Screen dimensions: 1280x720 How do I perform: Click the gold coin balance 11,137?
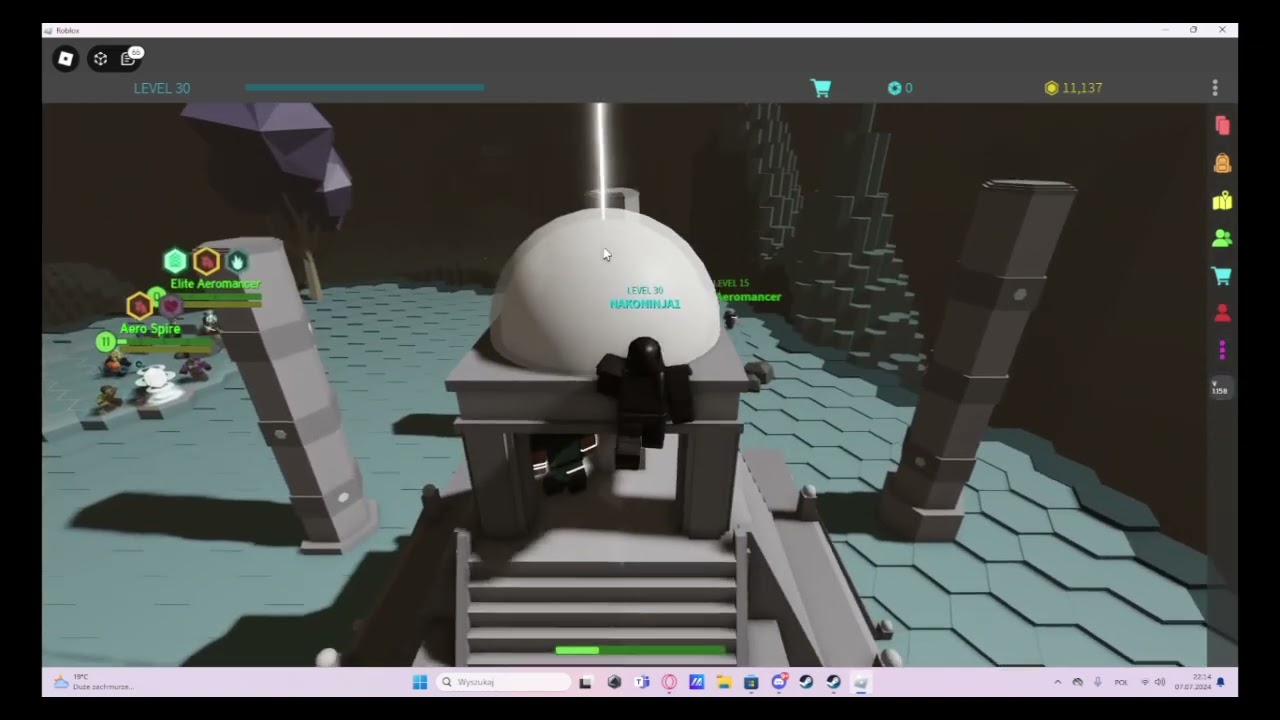point(1073,88)
